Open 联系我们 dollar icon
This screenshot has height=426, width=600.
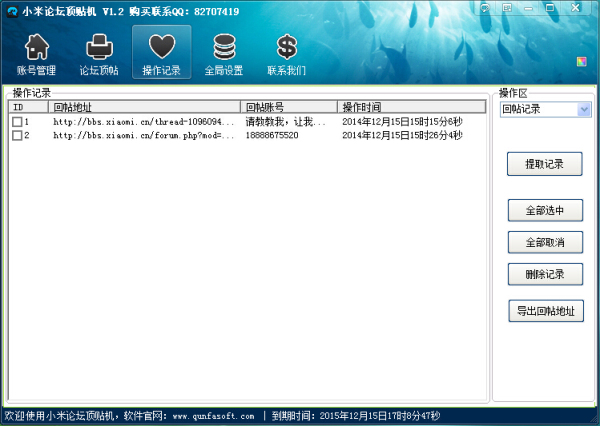286,54
